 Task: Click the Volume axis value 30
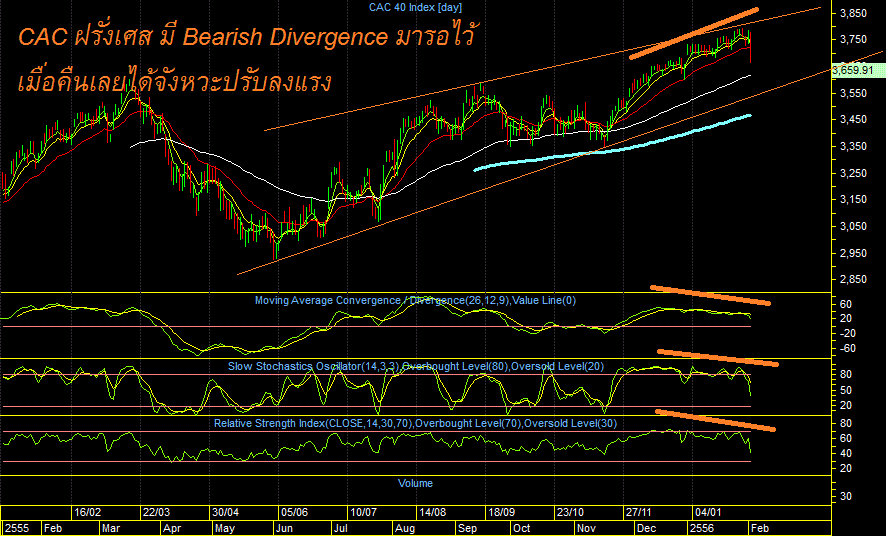coord(846,496)
